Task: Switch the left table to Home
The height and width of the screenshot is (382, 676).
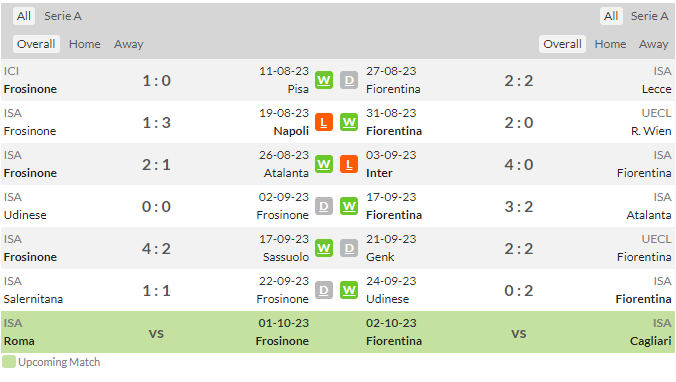Action: tap(84, 44)
